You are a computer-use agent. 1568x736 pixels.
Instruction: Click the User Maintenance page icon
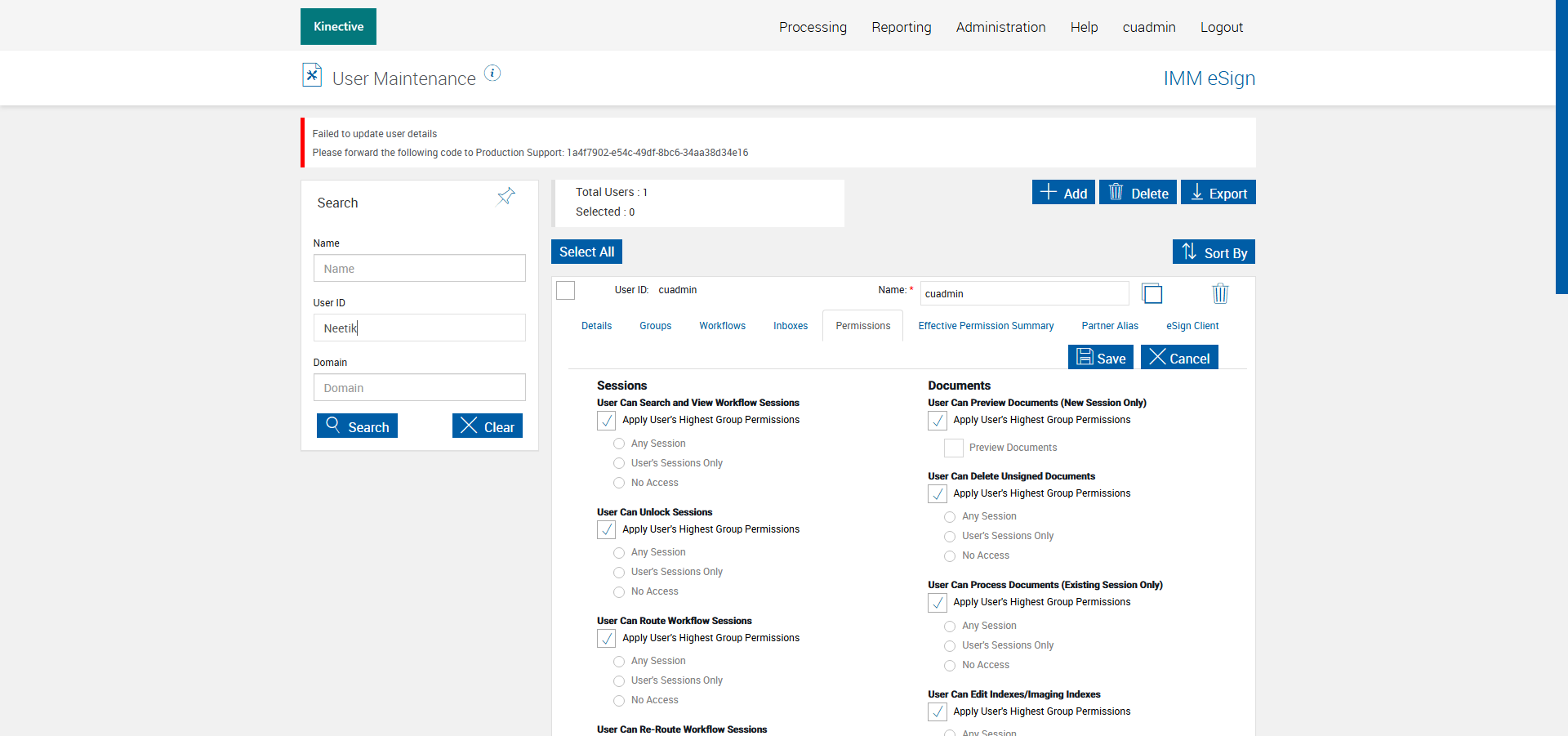[312, 75]
